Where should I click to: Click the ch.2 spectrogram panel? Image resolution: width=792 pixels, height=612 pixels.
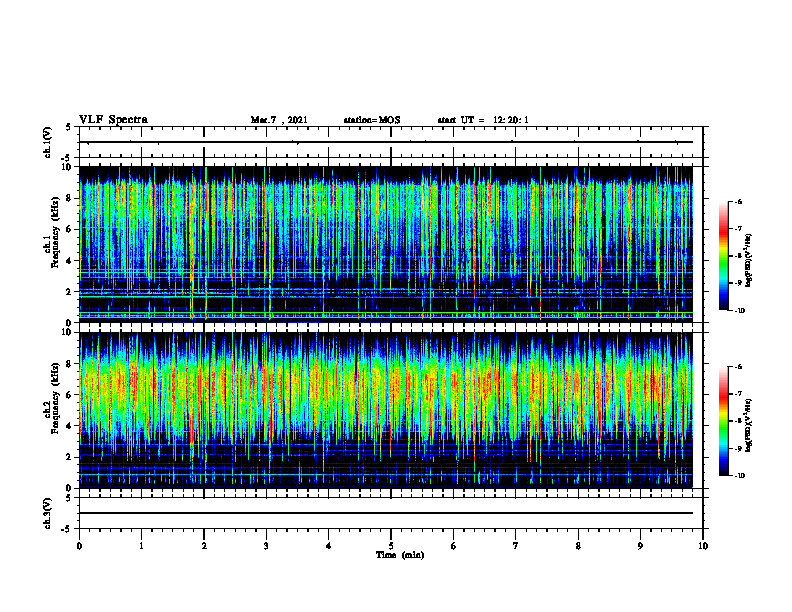point(386,410)
